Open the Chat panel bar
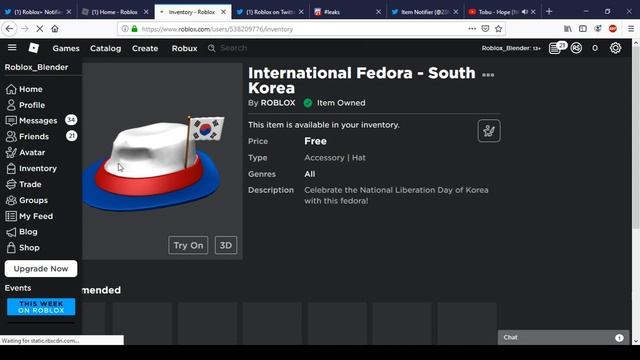Screen dimensions: 640x360 [562, 338]
